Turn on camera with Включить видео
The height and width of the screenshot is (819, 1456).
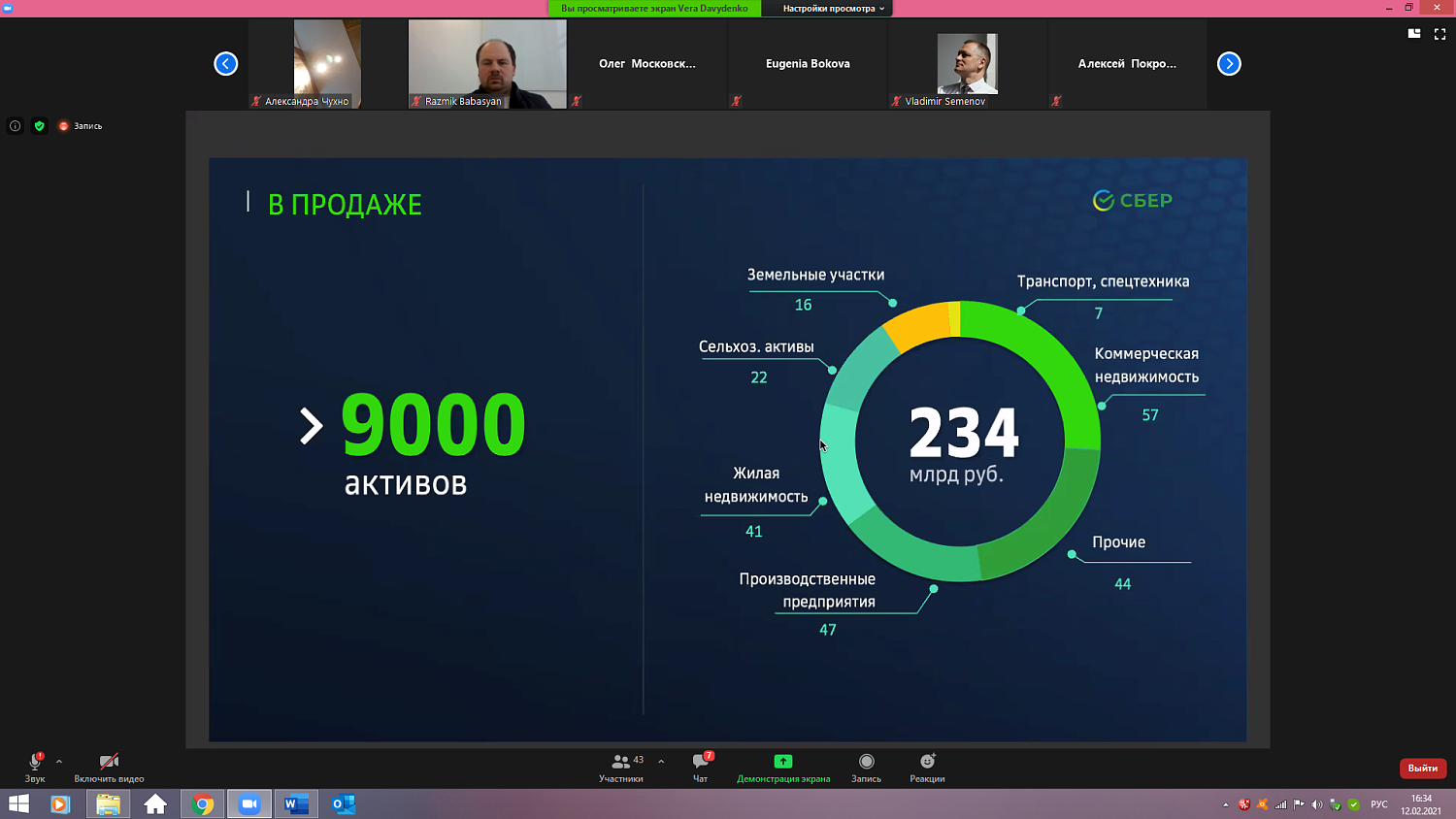coord(109,767)
